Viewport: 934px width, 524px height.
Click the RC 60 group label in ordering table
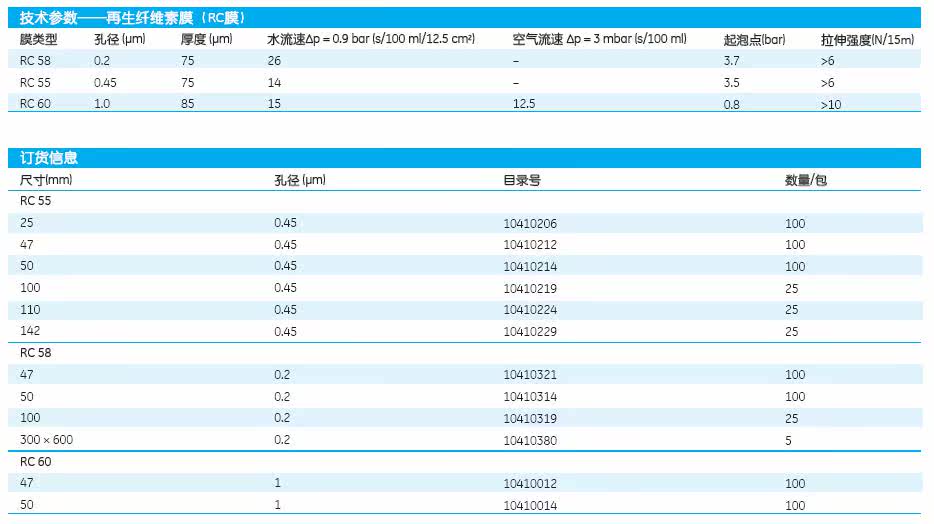pyautogui.click(x=36, y=461)
